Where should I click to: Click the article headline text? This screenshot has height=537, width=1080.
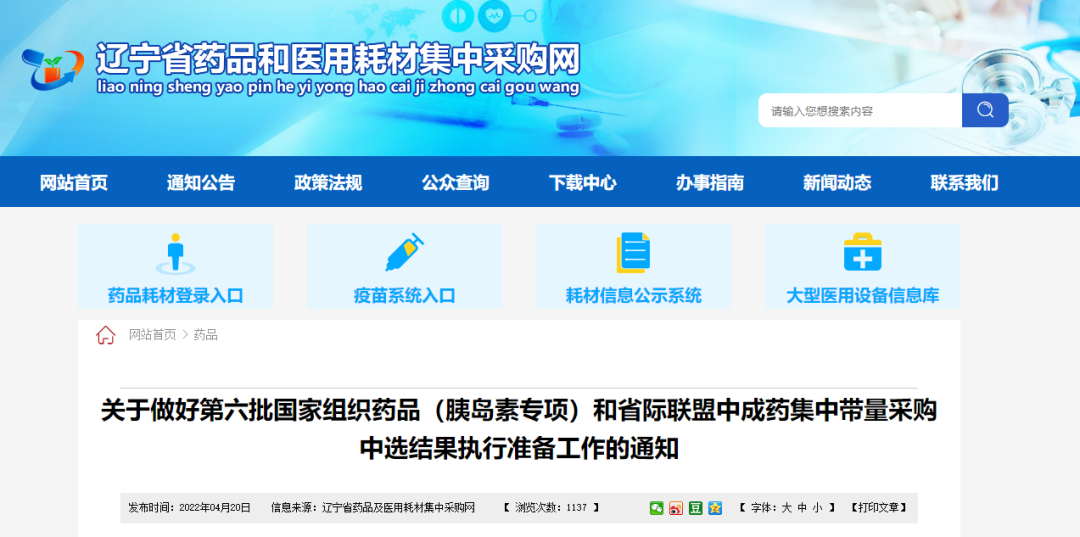pos(519,430)
